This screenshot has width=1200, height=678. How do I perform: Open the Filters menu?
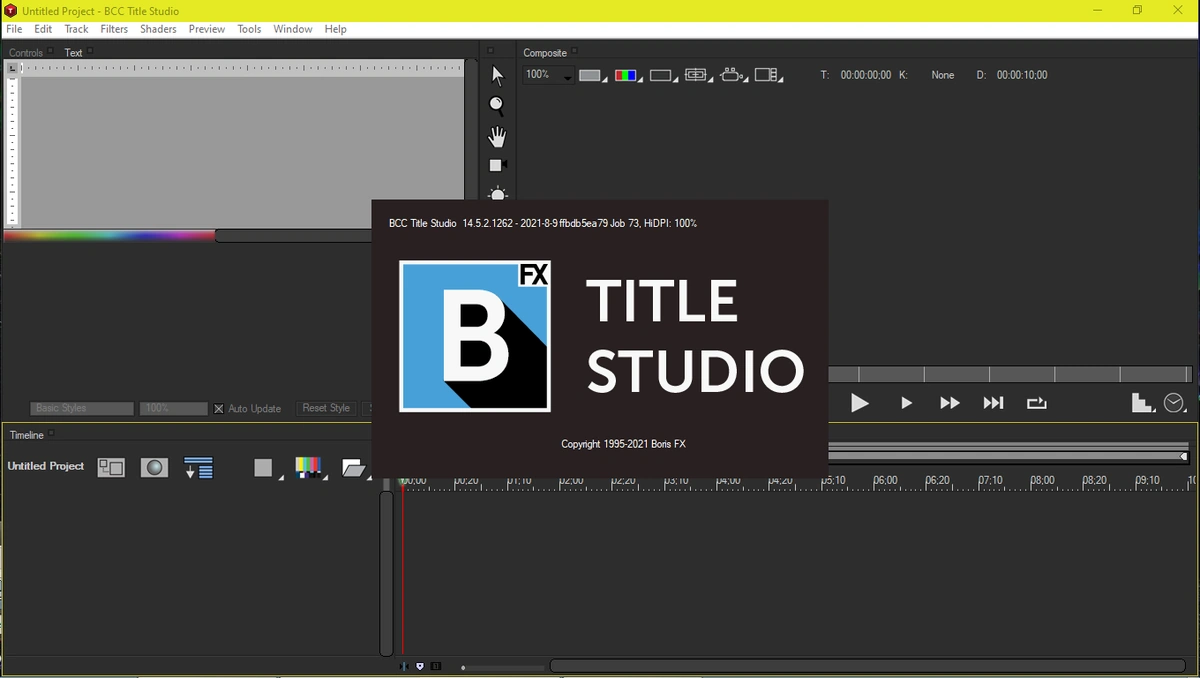[x=114, y=29]
